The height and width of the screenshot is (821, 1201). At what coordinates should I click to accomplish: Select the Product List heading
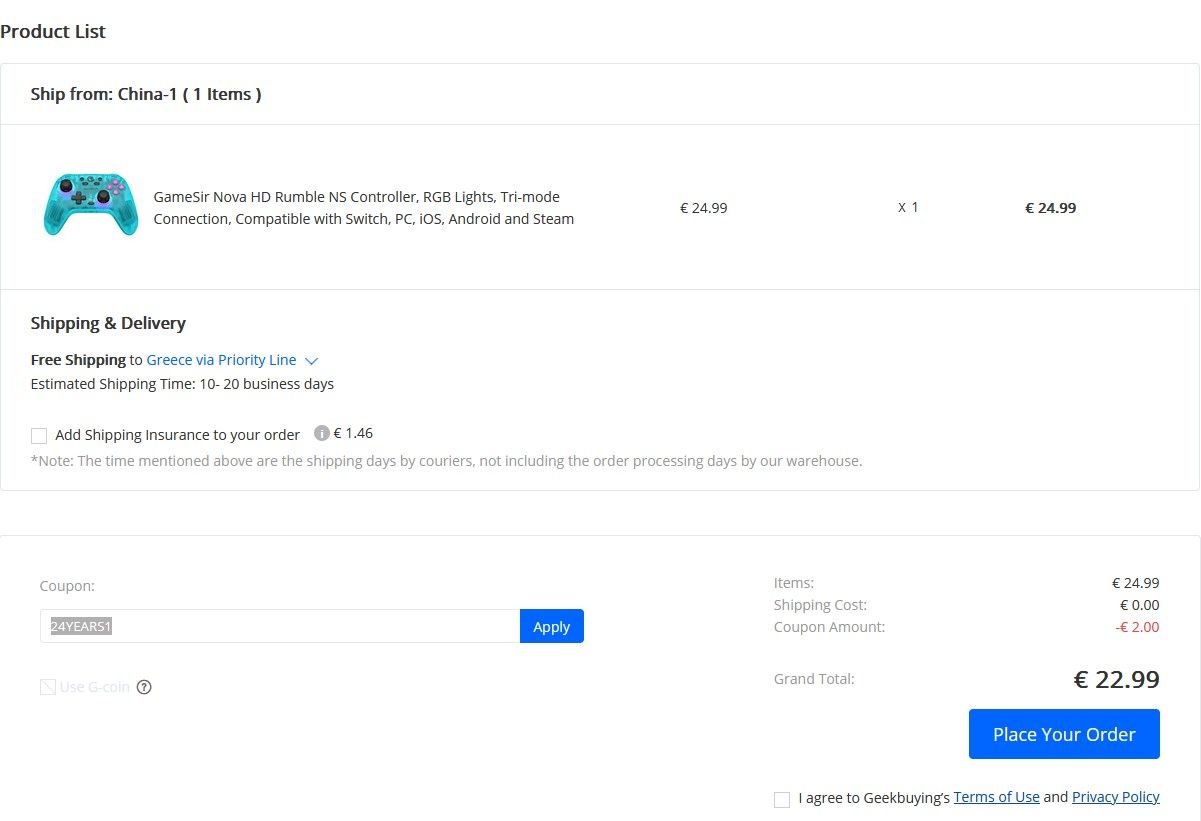pyautogui.click(x=53, y=31)
